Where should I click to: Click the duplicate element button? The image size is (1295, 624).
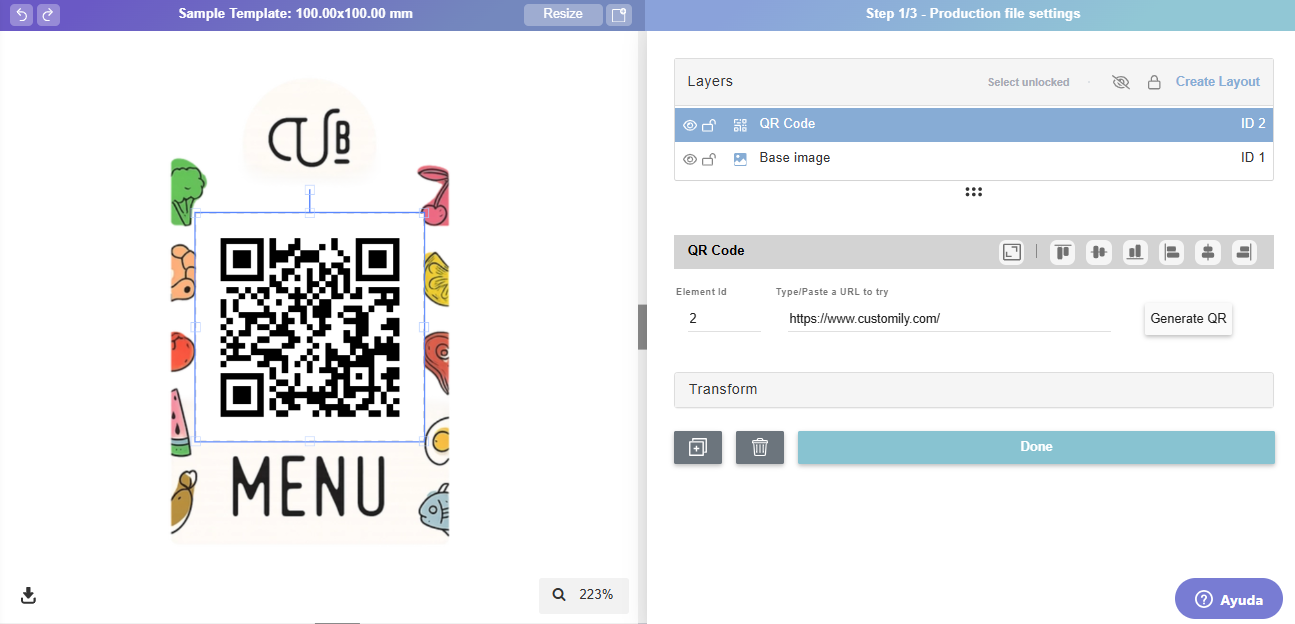point(698,447)
